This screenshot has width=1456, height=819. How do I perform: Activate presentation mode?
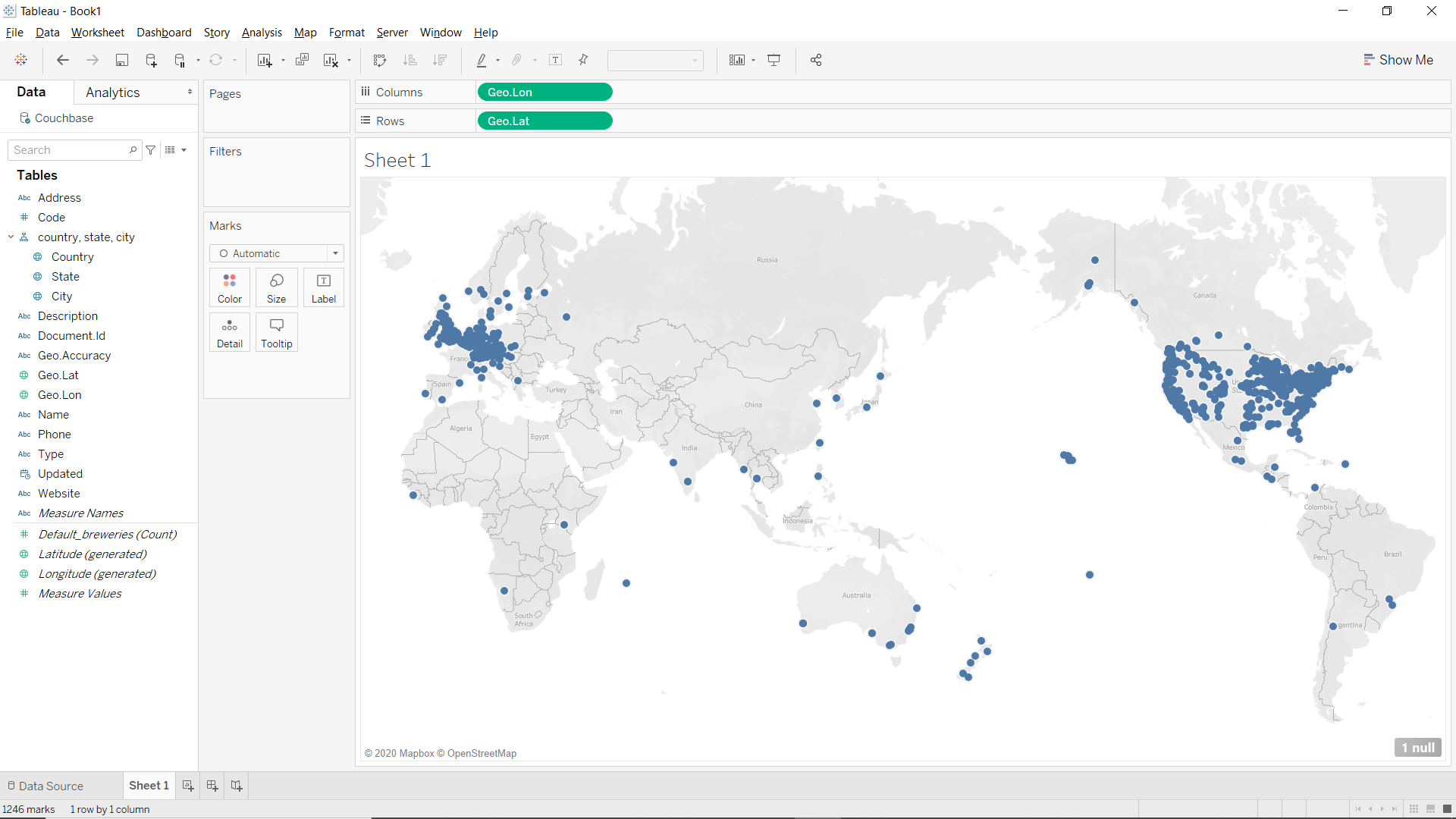[x=774, y=60]
